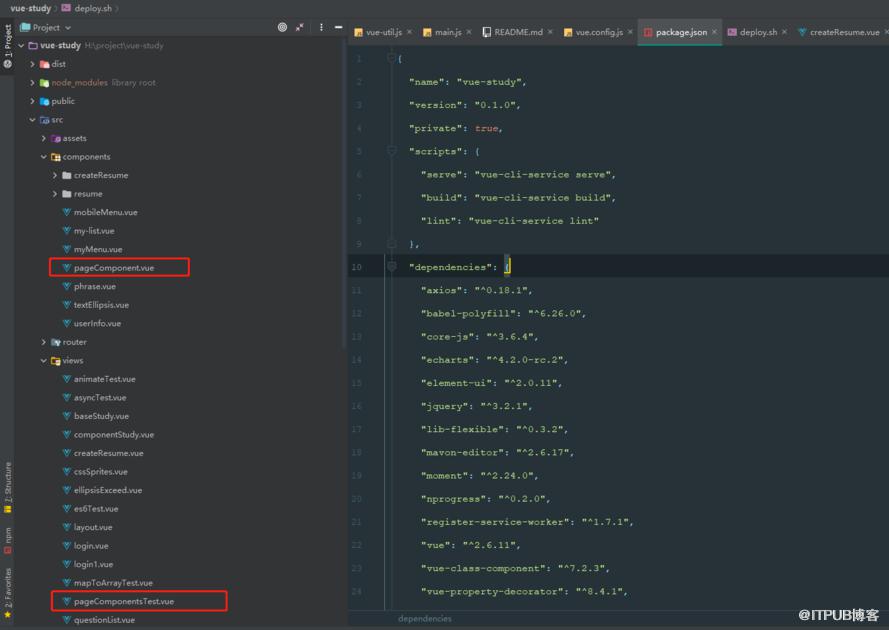Image resolution: width=889 pixels, height=630 pixels.
Task: Click line number 10 in the gutter
Action: [x=357, y=267]
